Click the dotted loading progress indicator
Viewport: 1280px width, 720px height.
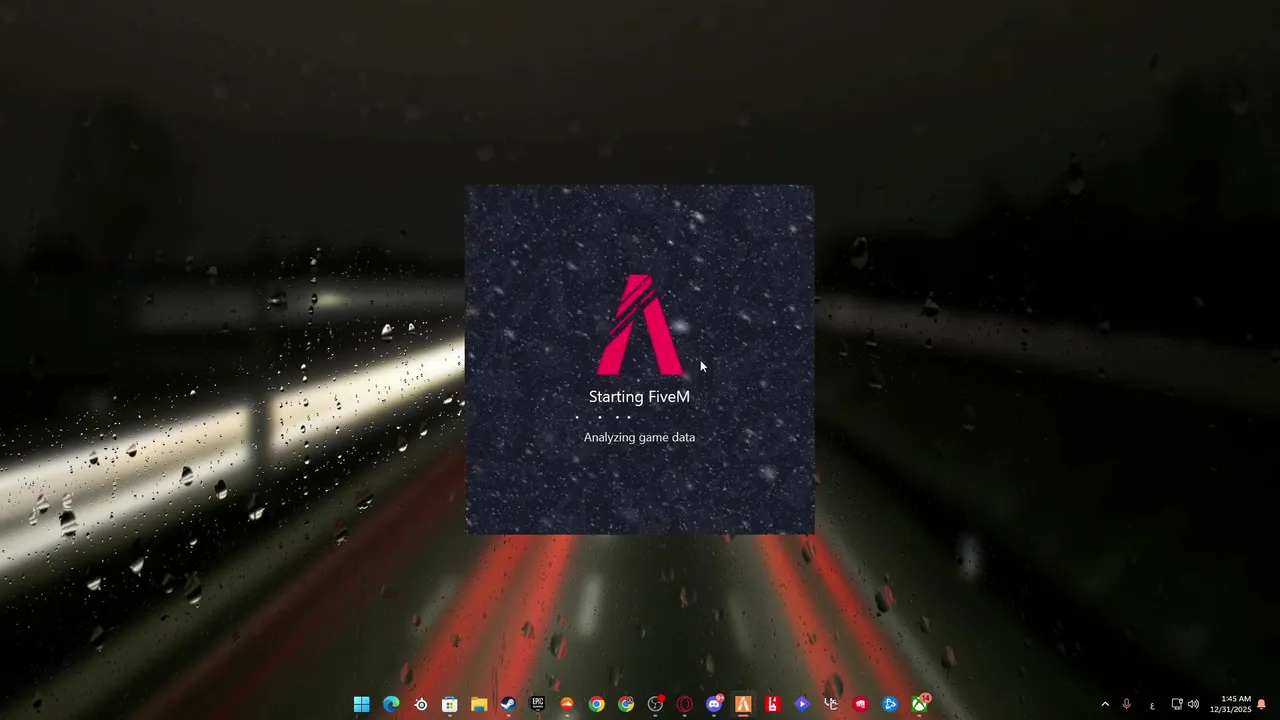tap(603, 417)
